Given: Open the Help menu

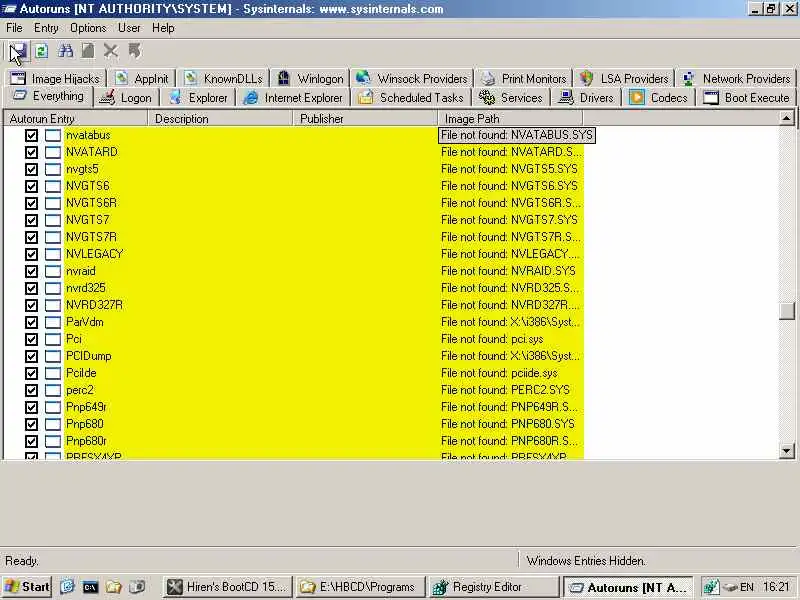Looking at the screenshot, I should [163, 28].
